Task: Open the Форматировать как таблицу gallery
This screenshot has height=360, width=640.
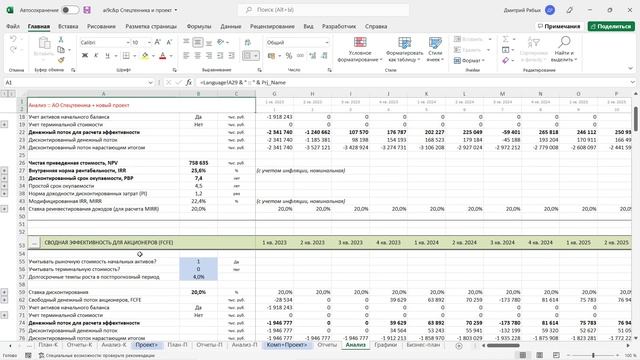Action: [404, 49]
